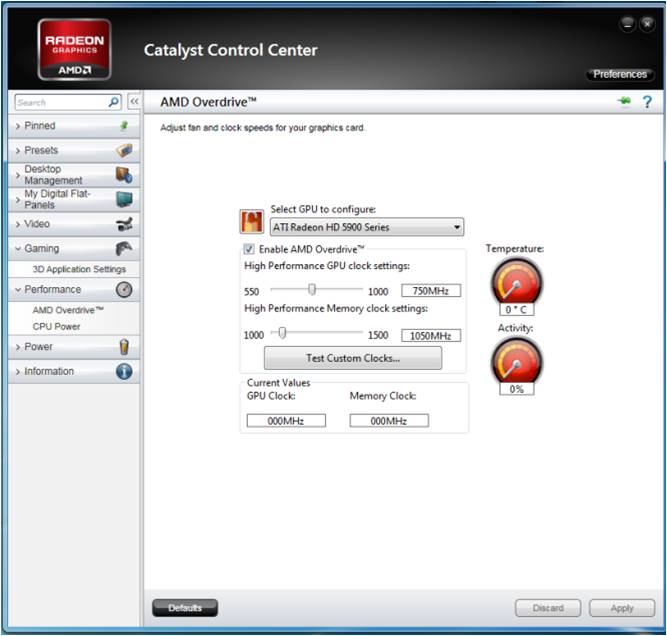Viewport: 667px width, 636px height.
Task: Select AMD Overdrive in sidebar
Action: (68, 310)
